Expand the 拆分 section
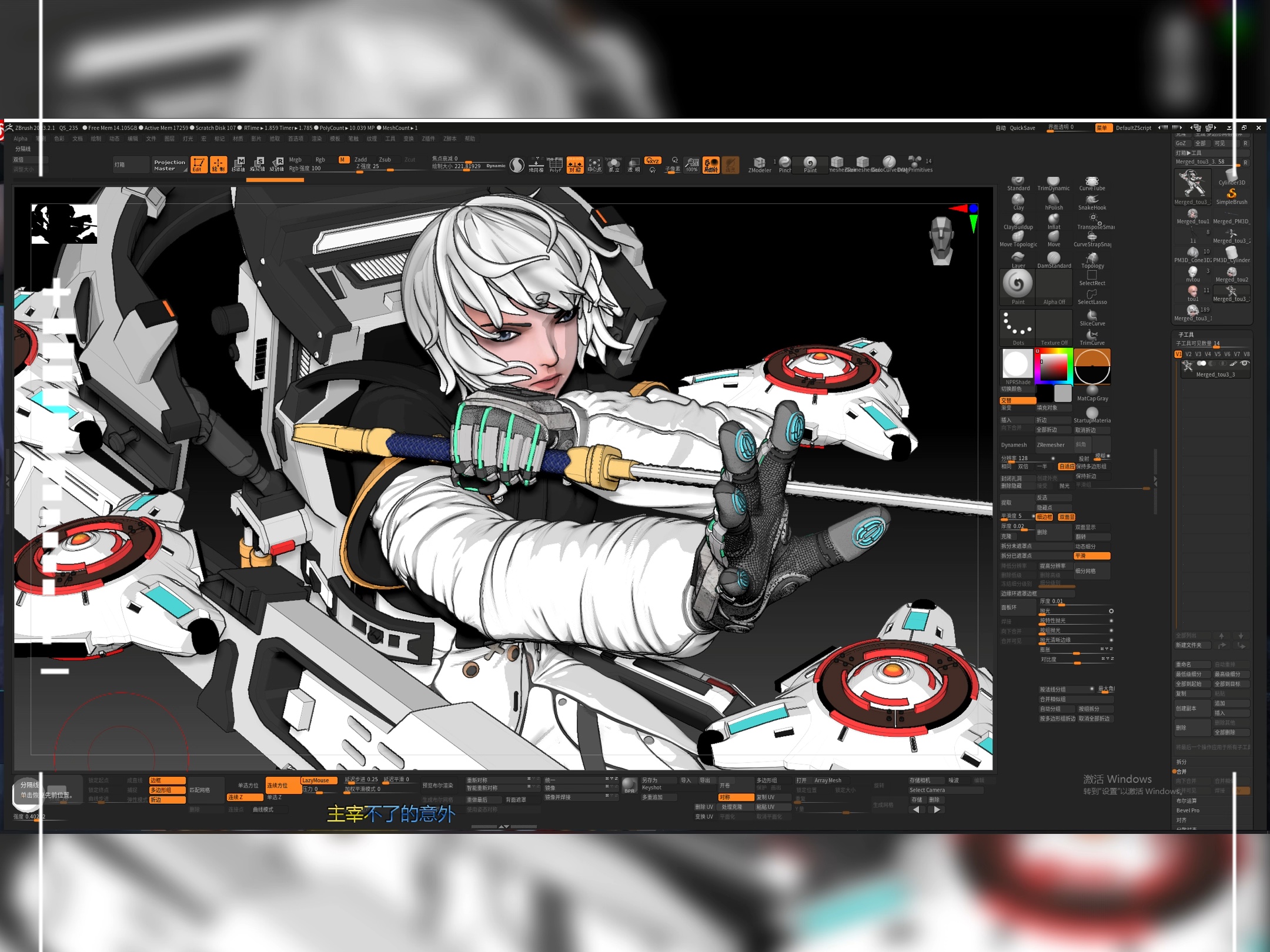This screenshot has height=952, width=1270. click(x=1181, y=762)
